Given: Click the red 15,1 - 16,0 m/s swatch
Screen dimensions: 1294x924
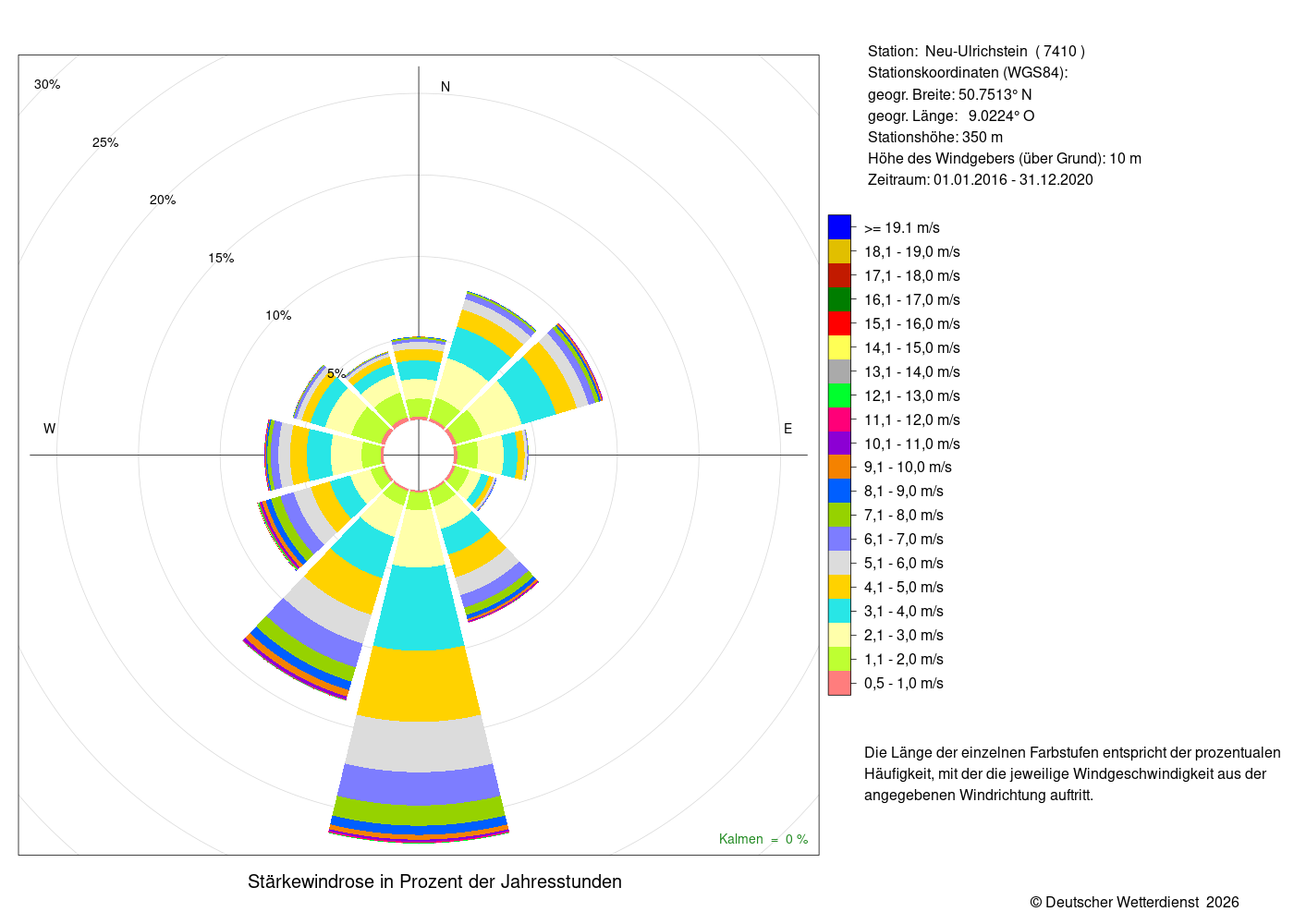Looking at the screenshot, I should (x=839, y=323).
